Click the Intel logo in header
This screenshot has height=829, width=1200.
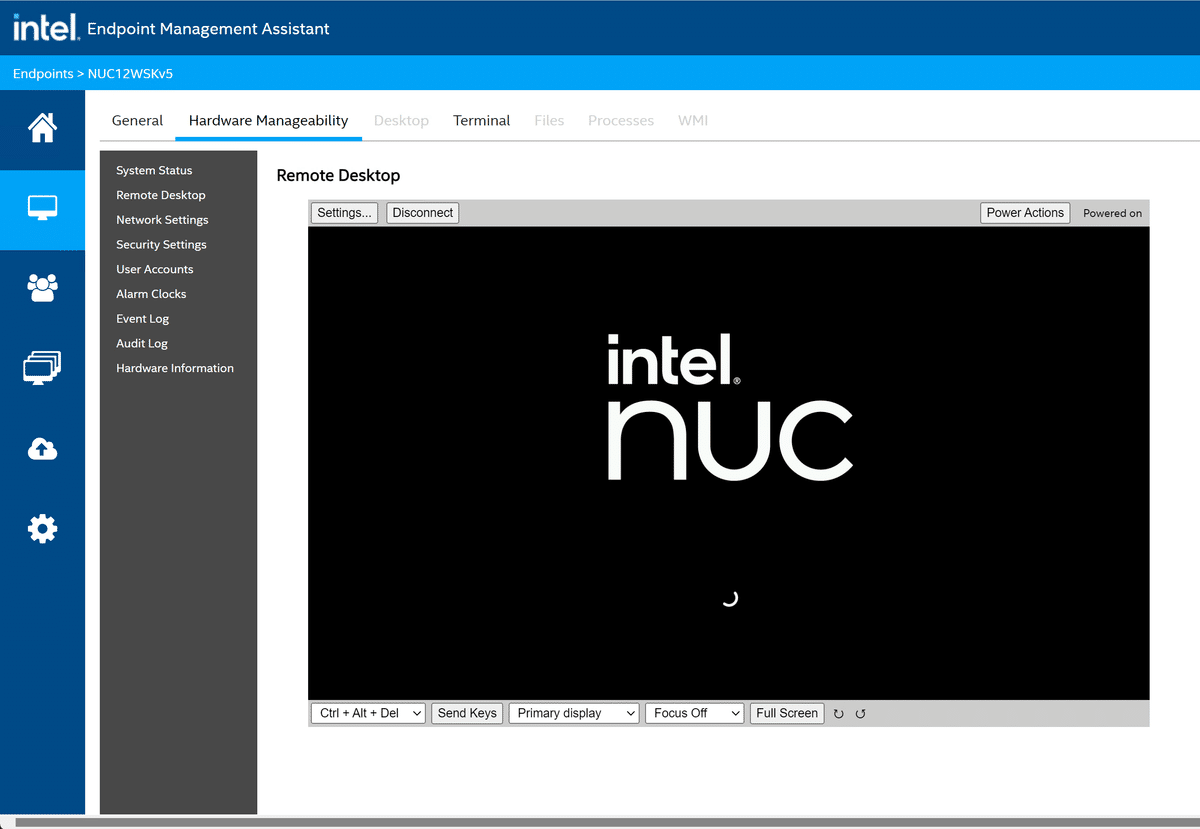[45, 28]
